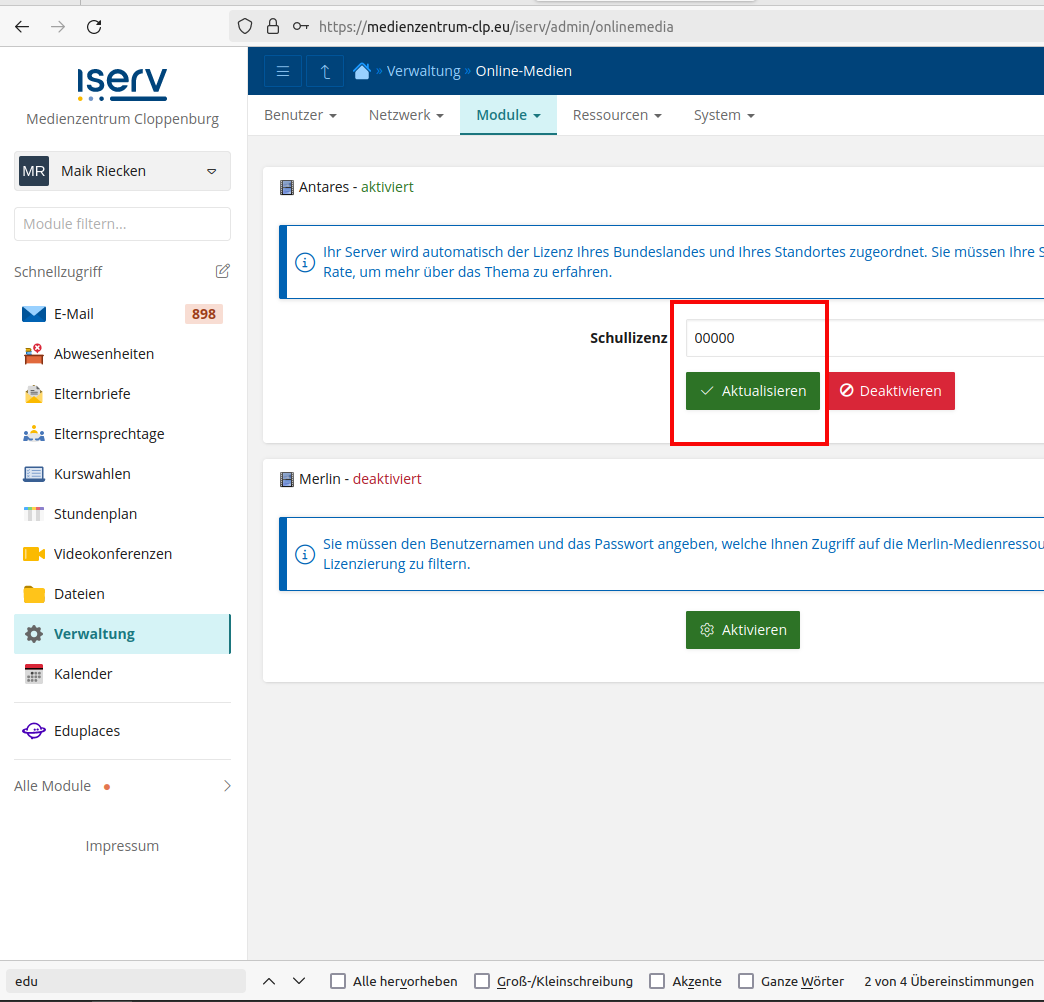1044x1002 pixels.
Task: Open the Benutzer dropdown menu
Action: [300, 115]
